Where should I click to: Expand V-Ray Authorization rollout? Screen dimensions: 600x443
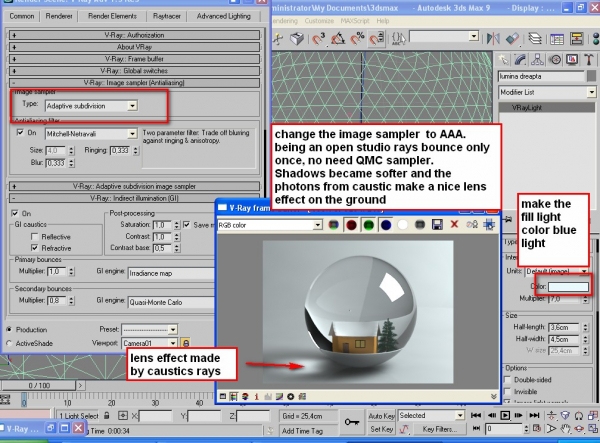click(x=134, y=35)
